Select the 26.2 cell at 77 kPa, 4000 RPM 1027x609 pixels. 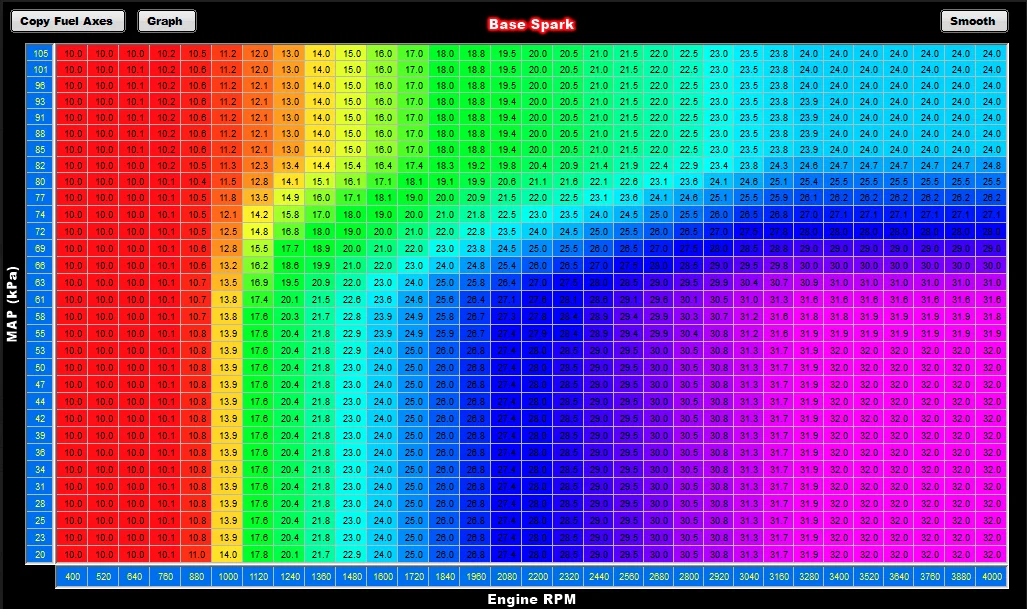click(992, 197)
